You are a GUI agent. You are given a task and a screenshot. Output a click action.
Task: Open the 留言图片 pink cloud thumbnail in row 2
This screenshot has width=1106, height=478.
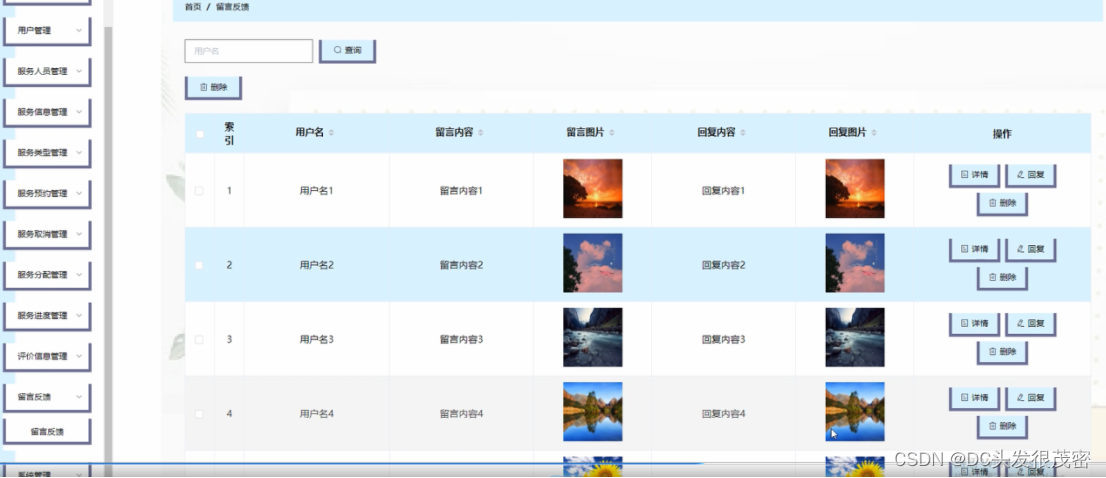[x=592, y=263]
